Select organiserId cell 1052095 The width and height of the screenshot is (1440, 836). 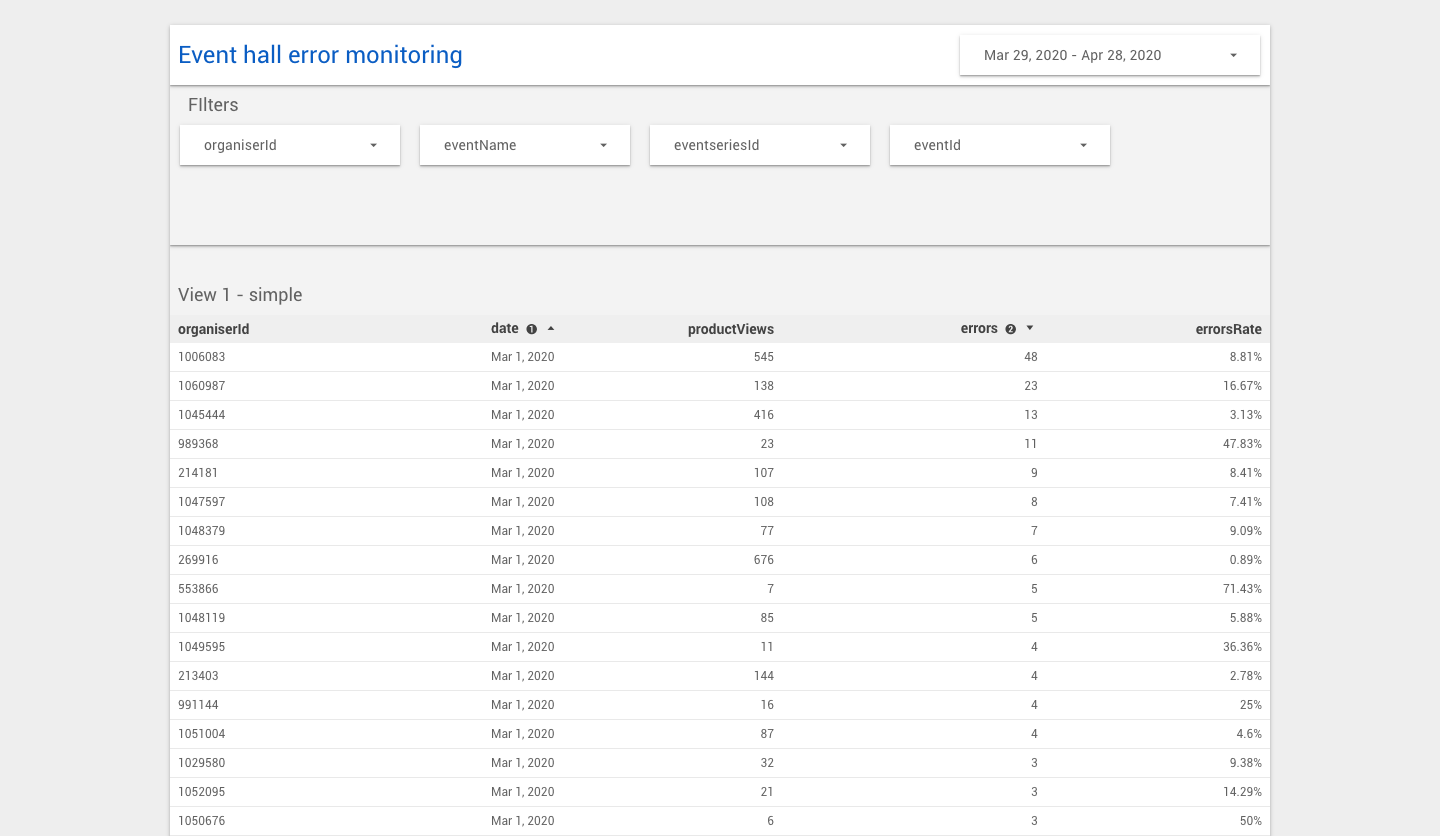(x=201, y=792)
